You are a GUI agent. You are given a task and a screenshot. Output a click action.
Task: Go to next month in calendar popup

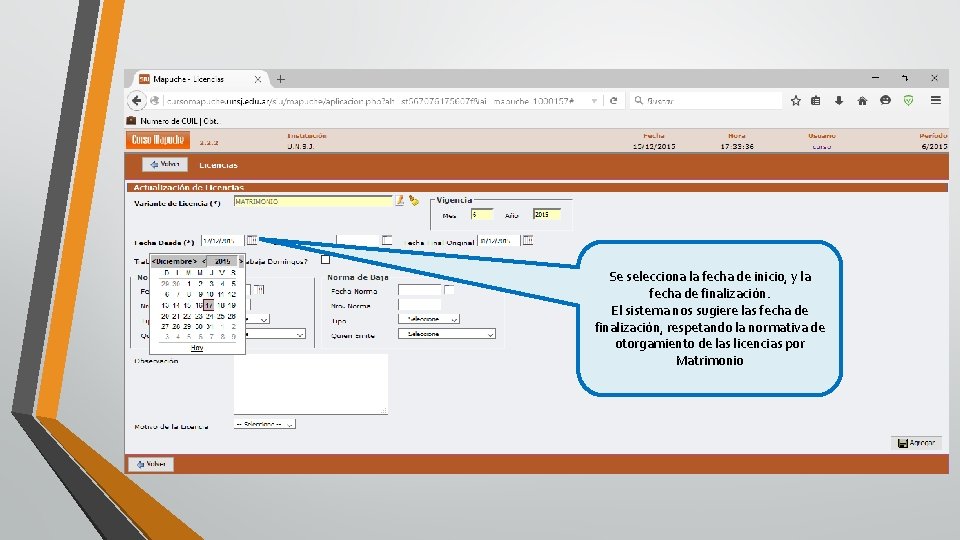pos(195,261)
